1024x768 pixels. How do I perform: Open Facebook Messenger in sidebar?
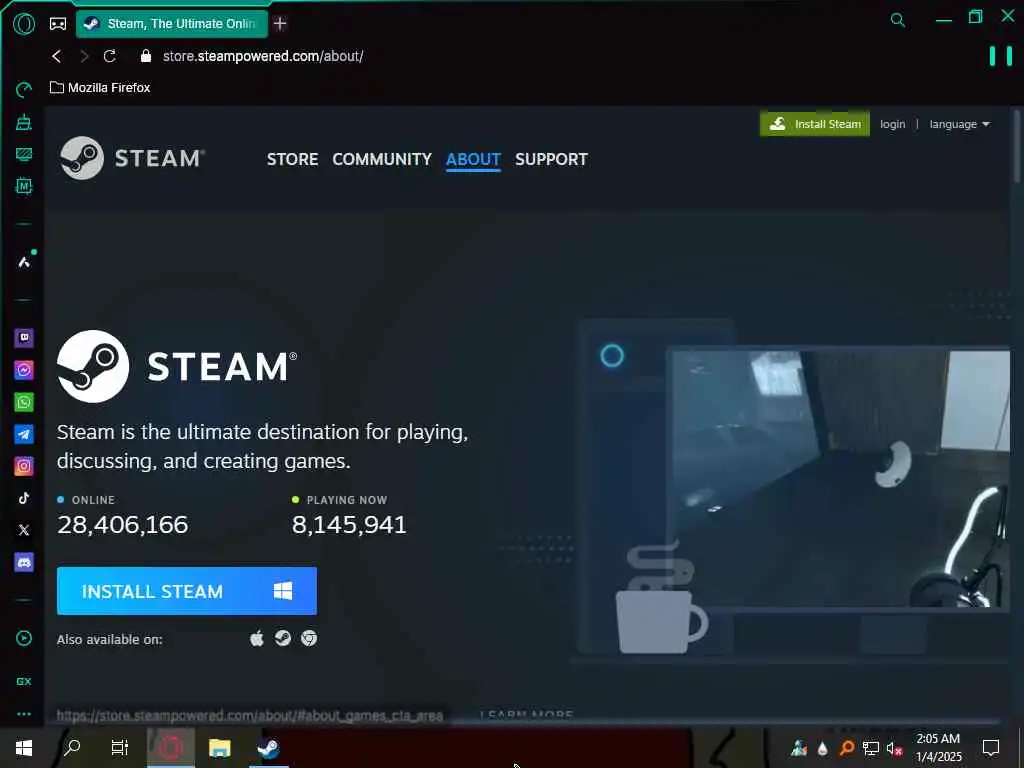pos(24,370)
